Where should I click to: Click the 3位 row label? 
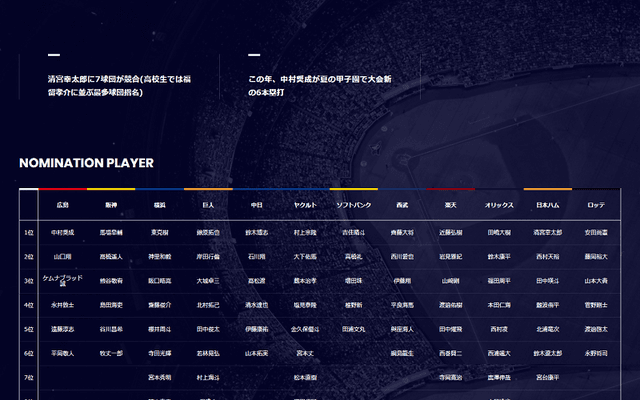[29, 281]
